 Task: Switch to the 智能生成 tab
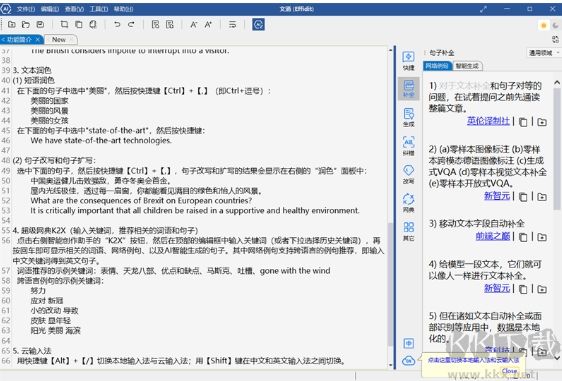[467, 66]
